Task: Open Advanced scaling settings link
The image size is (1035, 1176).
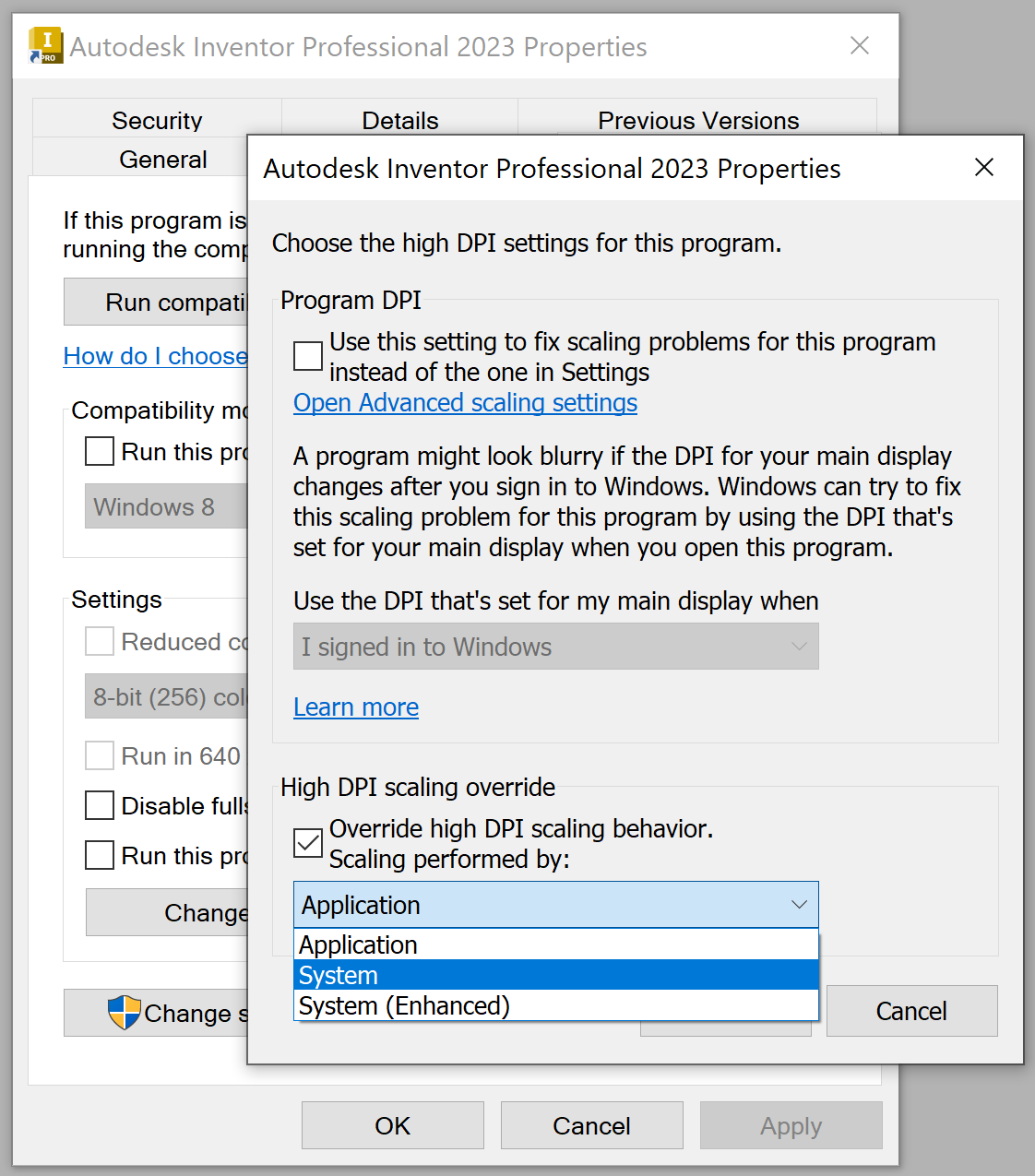Action: (x=465, y=403)
